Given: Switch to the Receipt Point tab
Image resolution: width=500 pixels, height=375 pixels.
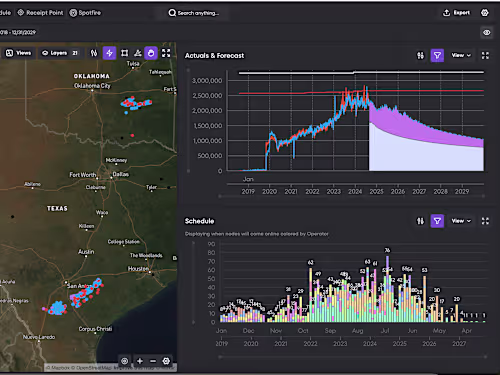Looking at the screenshot, I should click(x=40, y=13).
